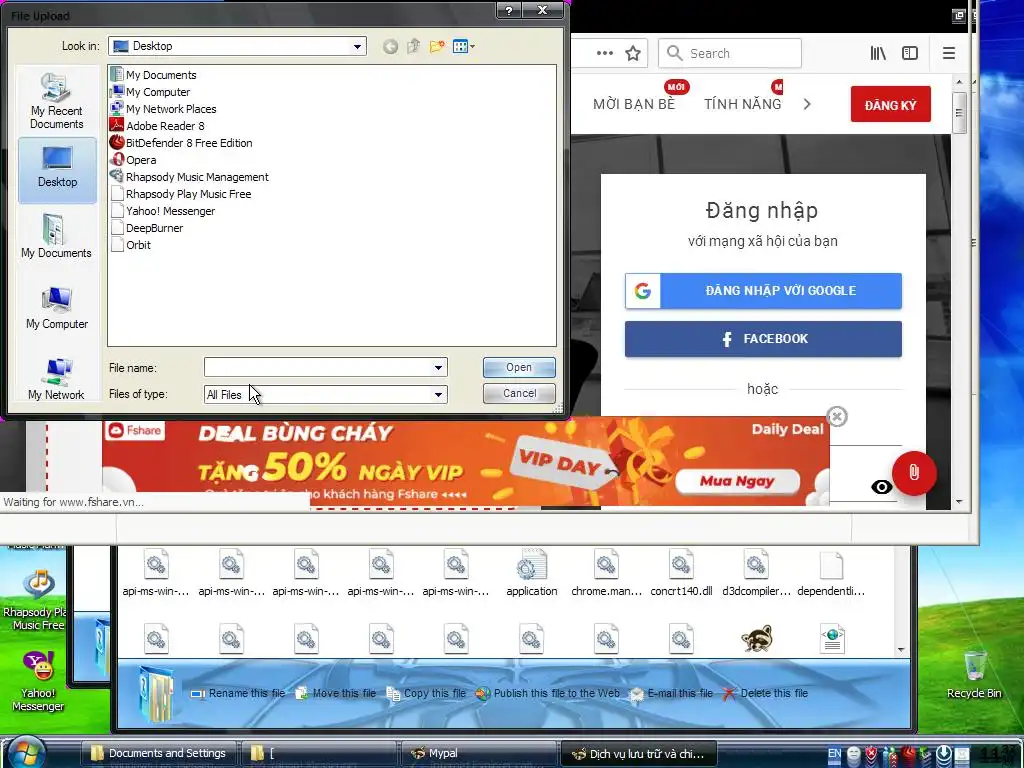Select My Network in the places bar
Image resolution: width=1024 pixels, height=768 pixels.
click(x=56, y=379)
